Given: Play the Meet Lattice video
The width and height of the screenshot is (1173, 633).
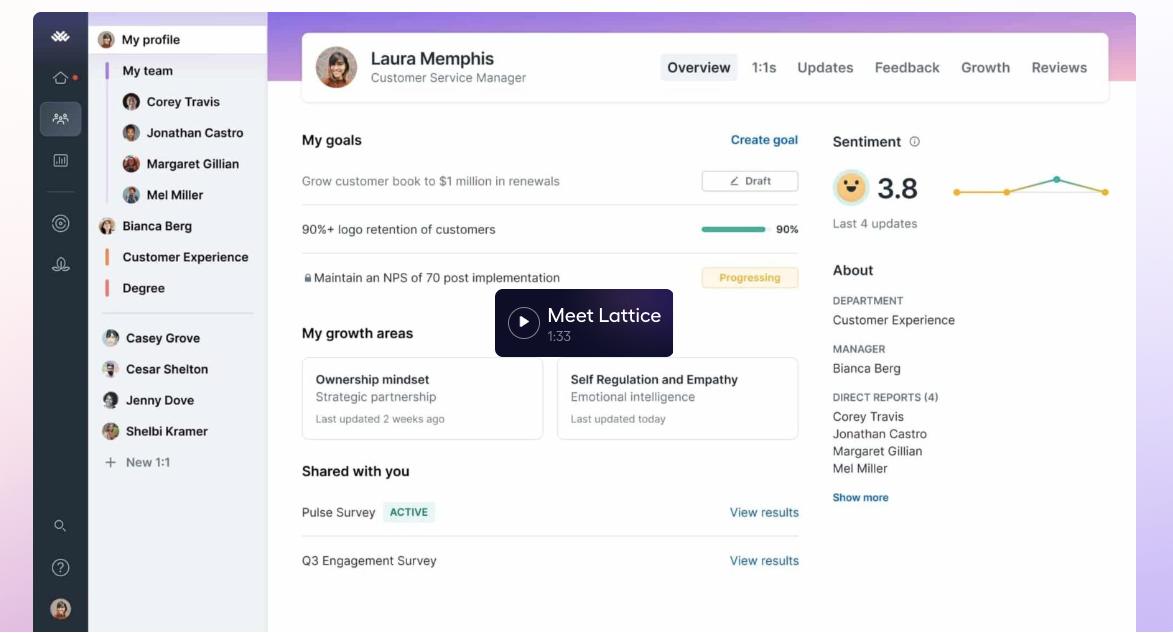Looking at the screenshot, I should [x=523, y=322].
